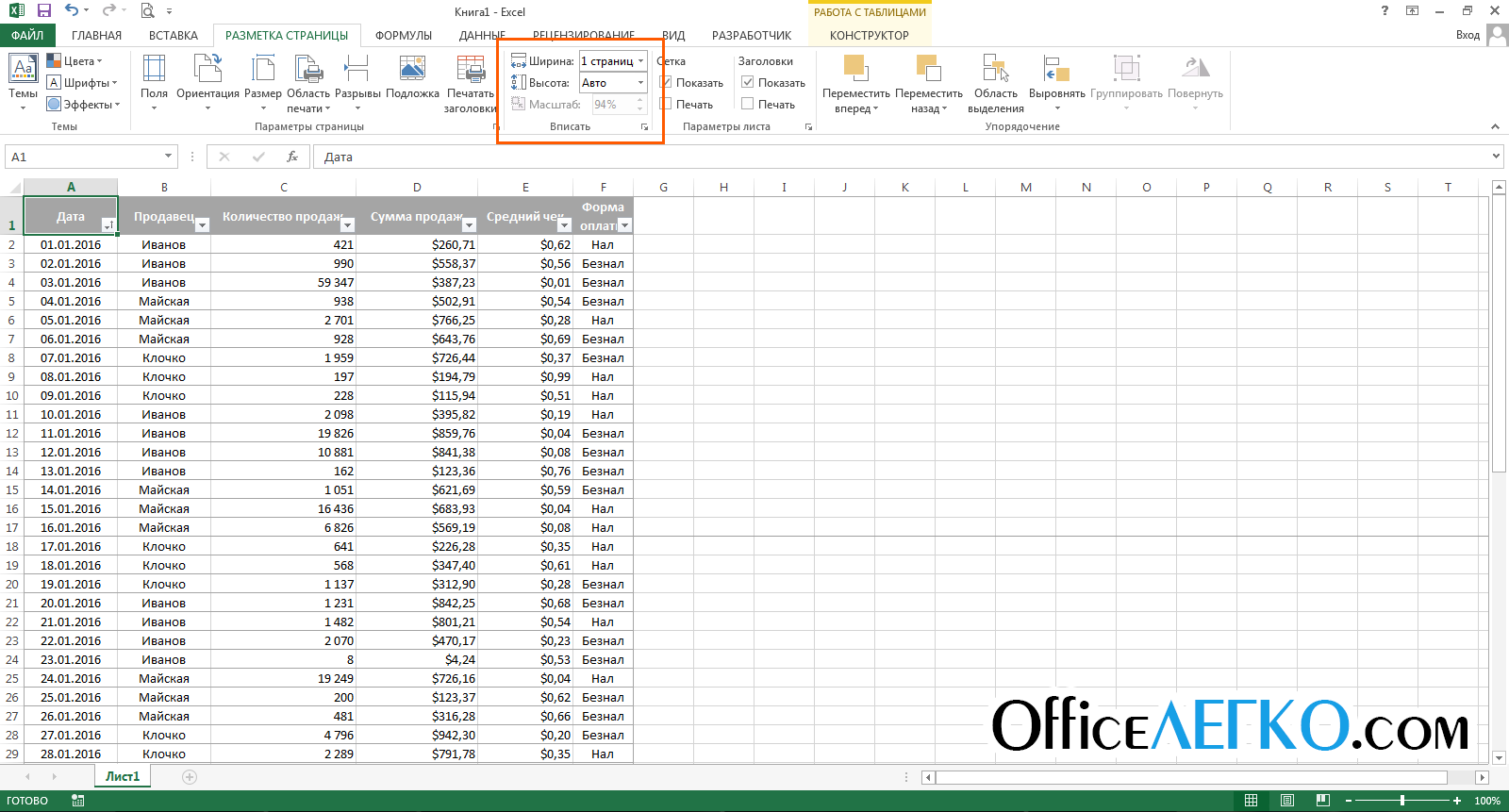Open filter dropdown for Дата column
1509x812 pixels.
(x=108, y=225)
